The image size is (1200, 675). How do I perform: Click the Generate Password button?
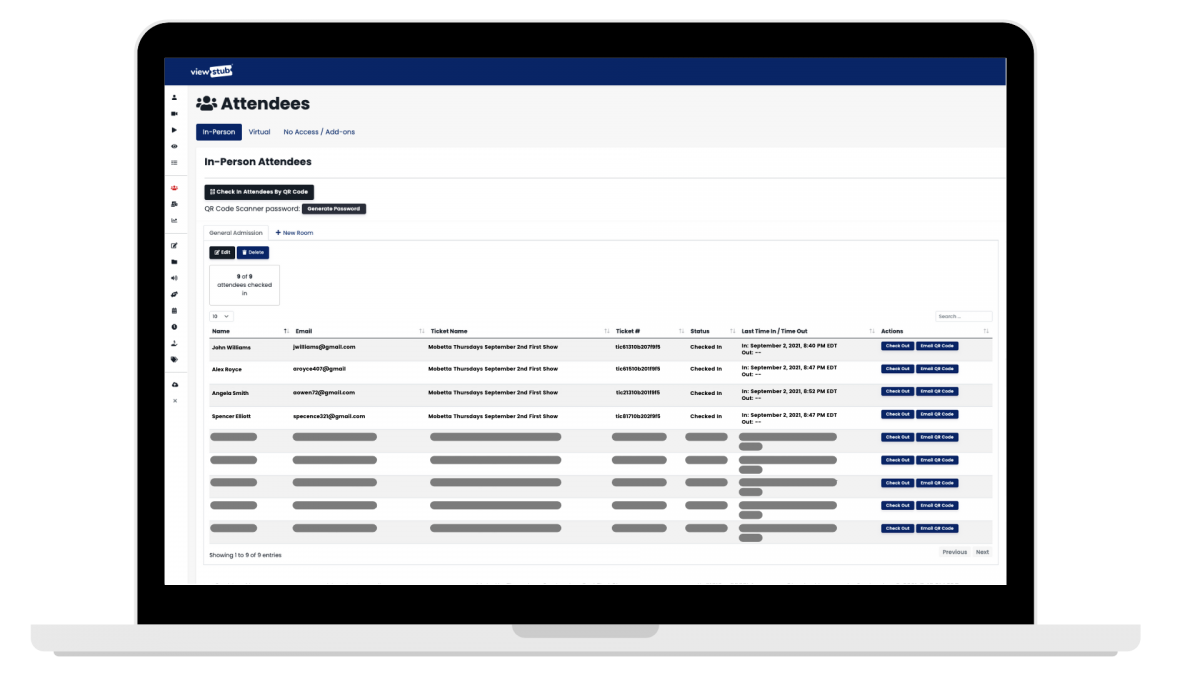pos(334,209)
